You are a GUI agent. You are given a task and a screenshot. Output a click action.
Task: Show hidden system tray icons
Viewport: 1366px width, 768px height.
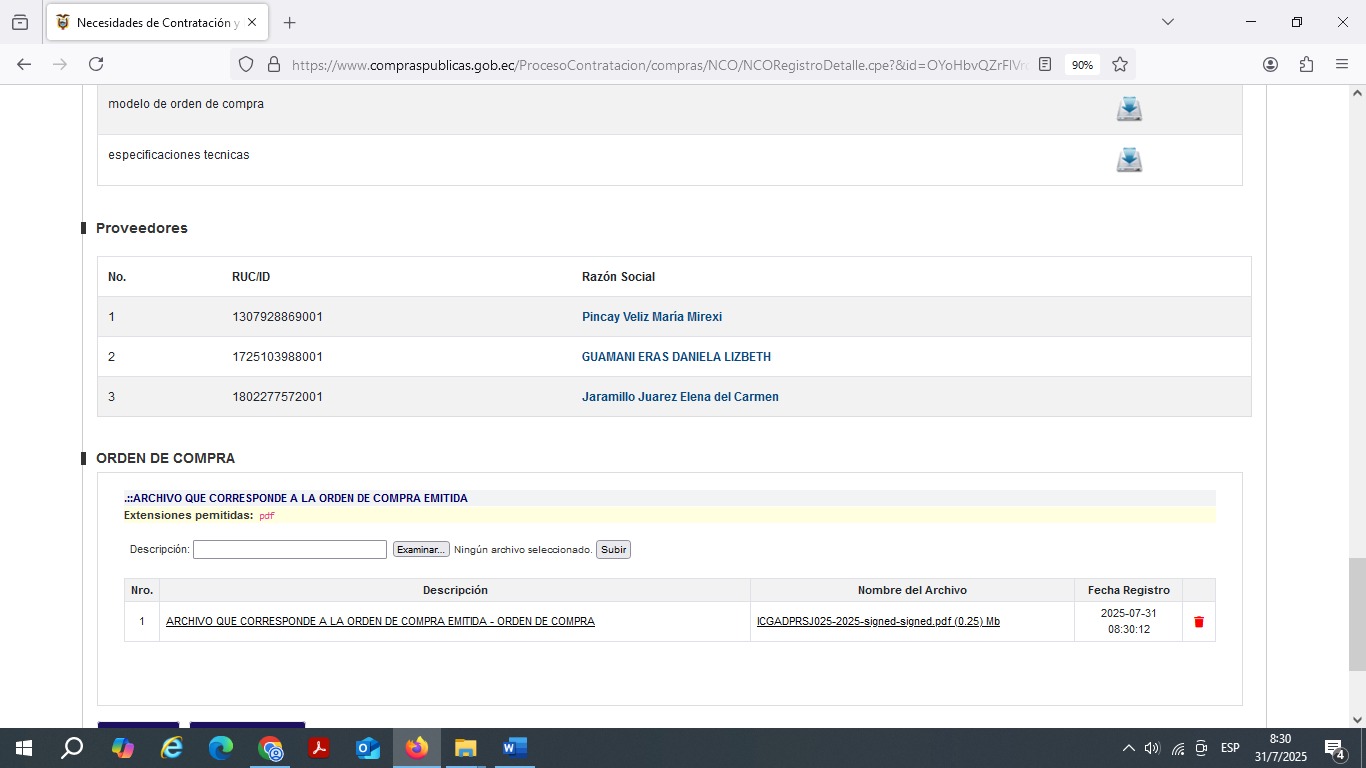[x=1128, y=748]
